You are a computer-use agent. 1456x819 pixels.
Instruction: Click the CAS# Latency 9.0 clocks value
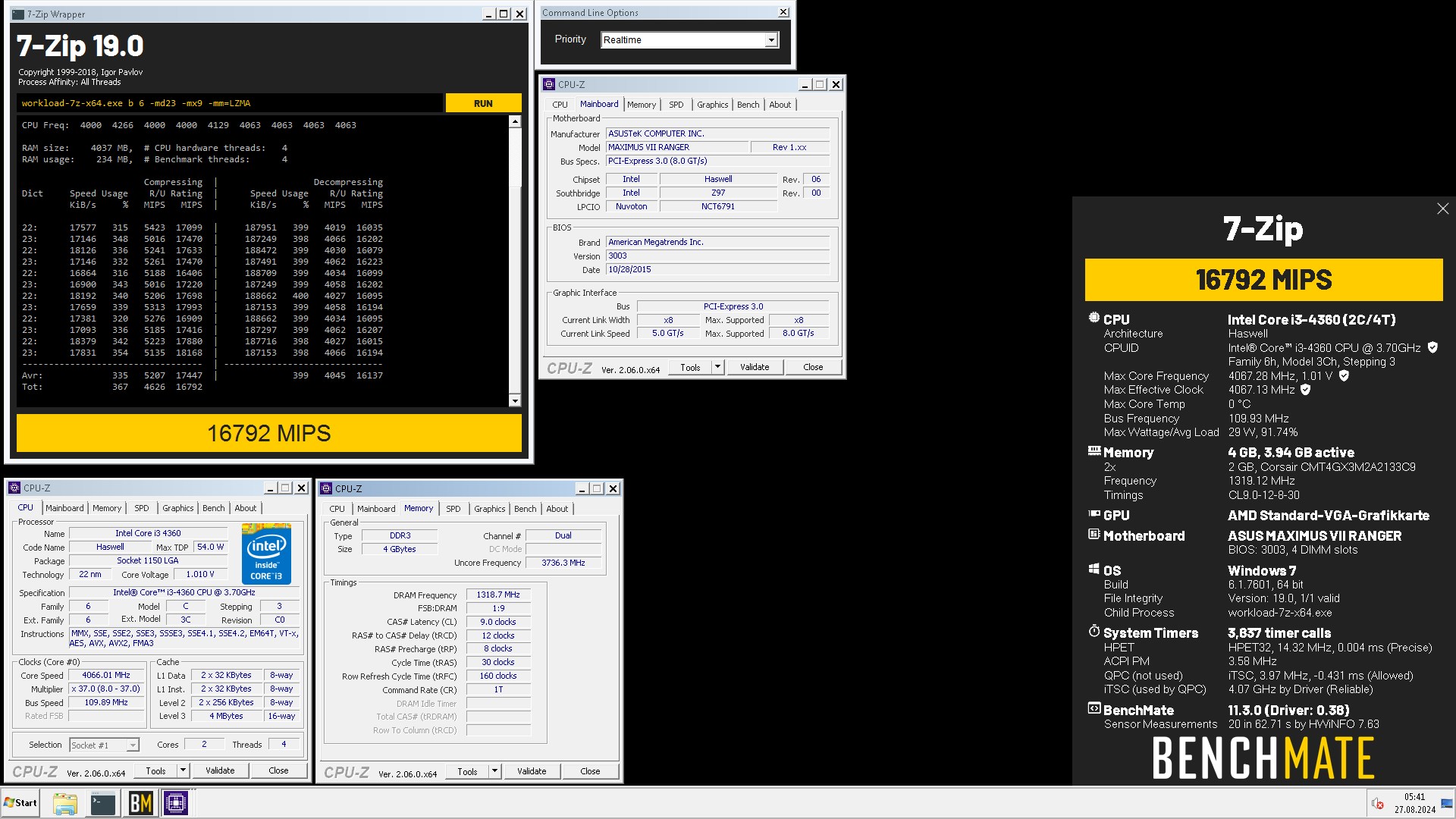[498, 622]
